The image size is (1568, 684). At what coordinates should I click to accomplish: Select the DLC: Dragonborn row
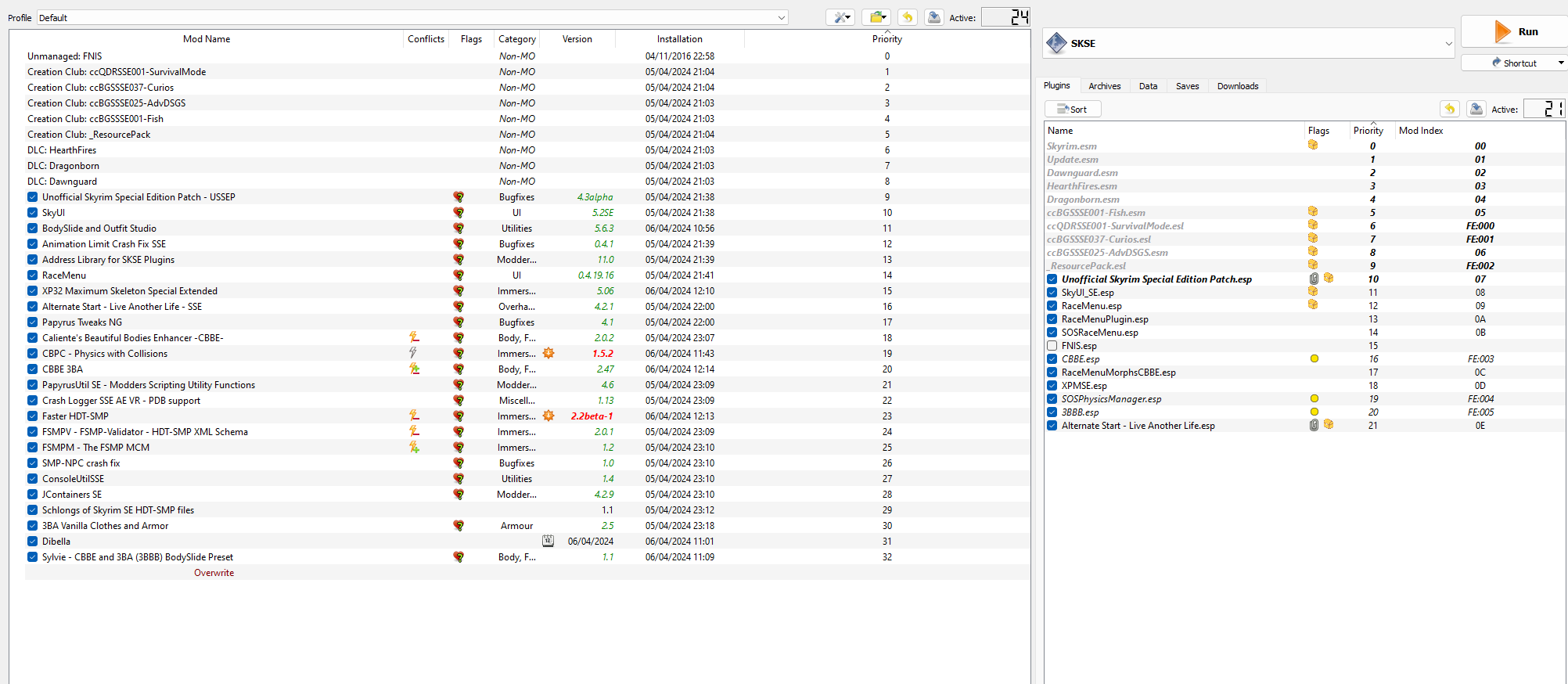click(x=527, y=166)
